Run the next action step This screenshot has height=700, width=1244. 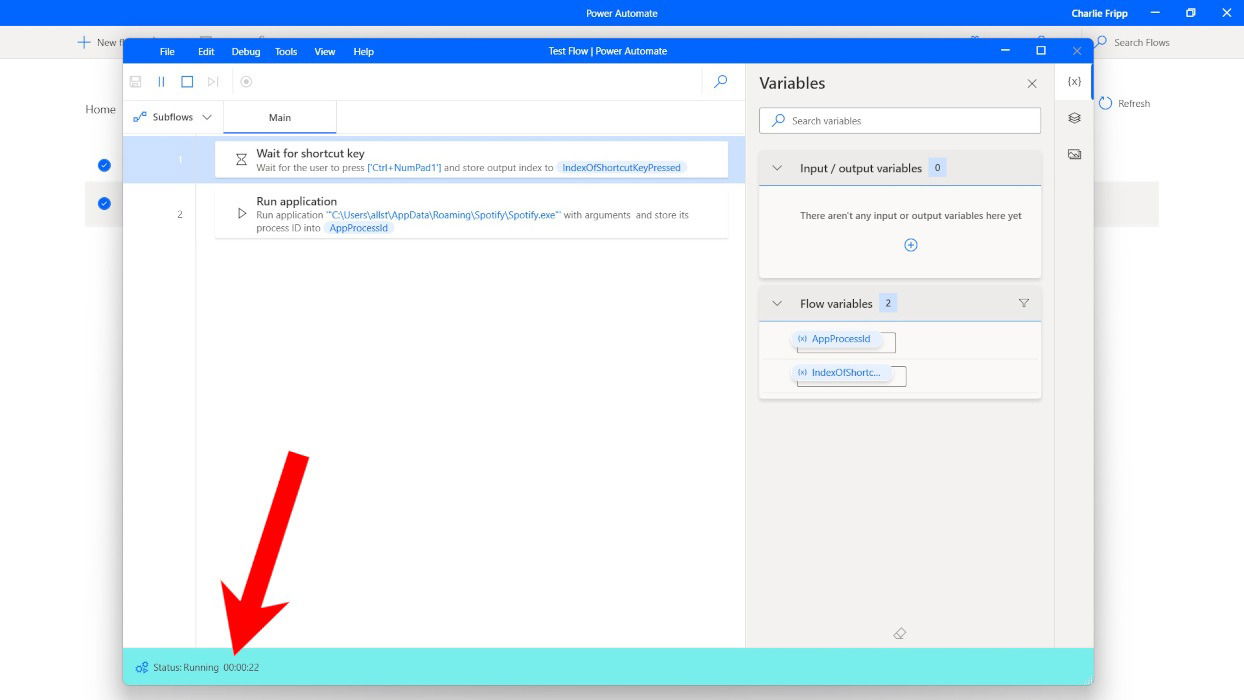click(x=212, y=81)
